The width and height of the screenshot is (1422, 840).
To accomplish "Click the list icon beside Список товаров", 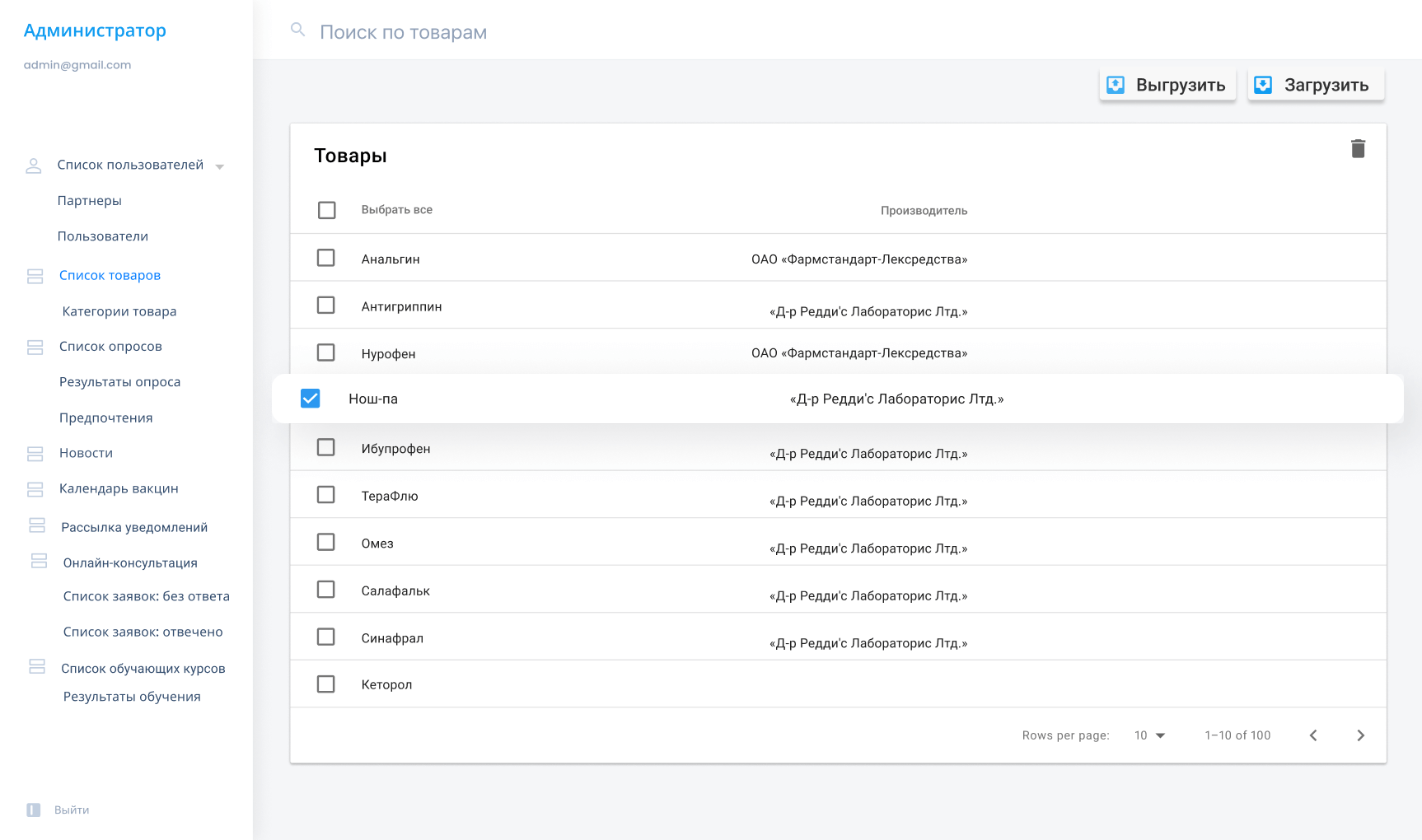I will click(35, 276).
